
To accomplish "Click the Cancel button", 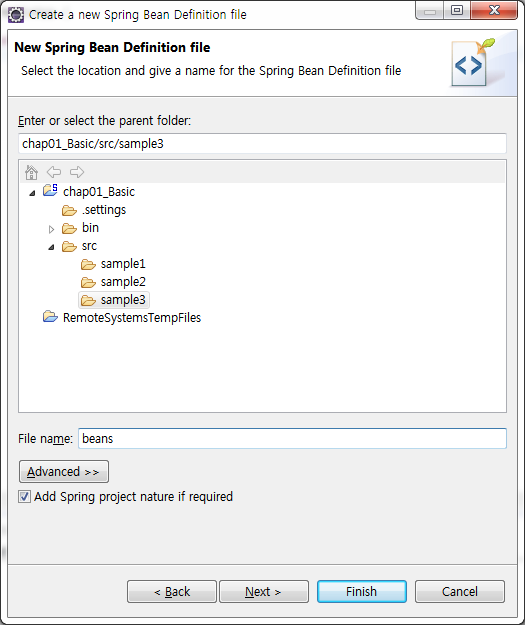I will pos(460,592).
